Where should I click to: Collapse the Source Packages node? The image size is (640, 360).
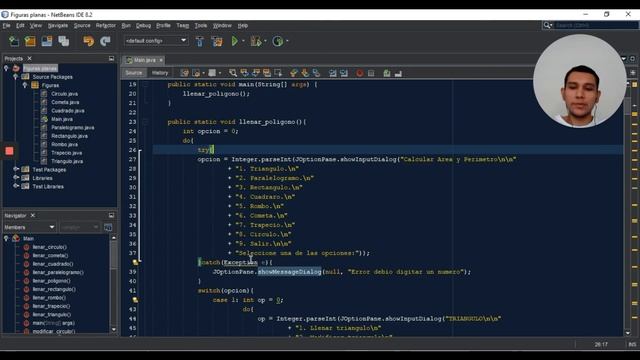click(16, 77)
